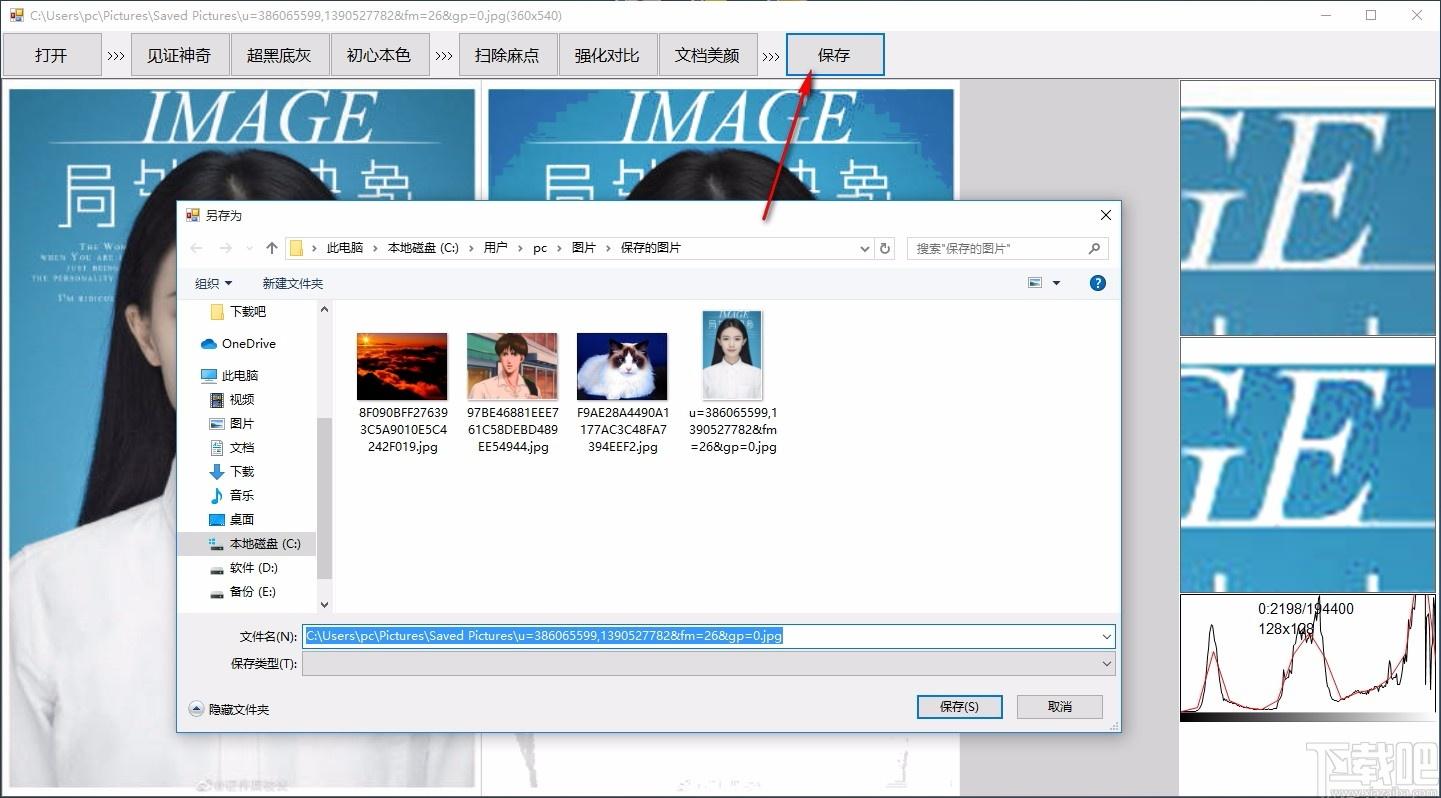This screenshot has height=798, width=1441.
Task: Change the view layout icon
Action: point(1035,283)
